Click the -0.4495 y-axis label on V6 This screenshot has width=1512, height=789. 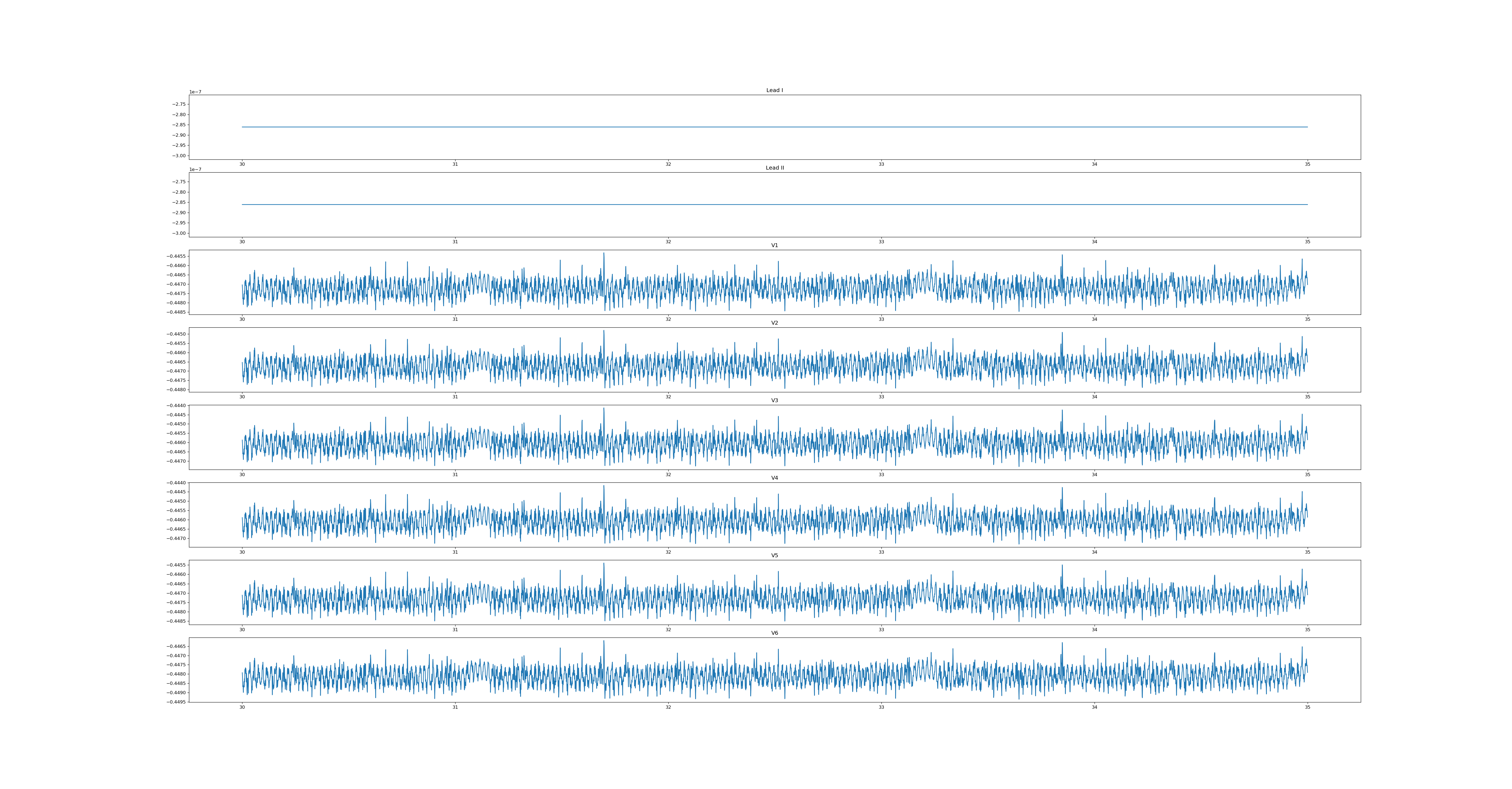(176, 702)
